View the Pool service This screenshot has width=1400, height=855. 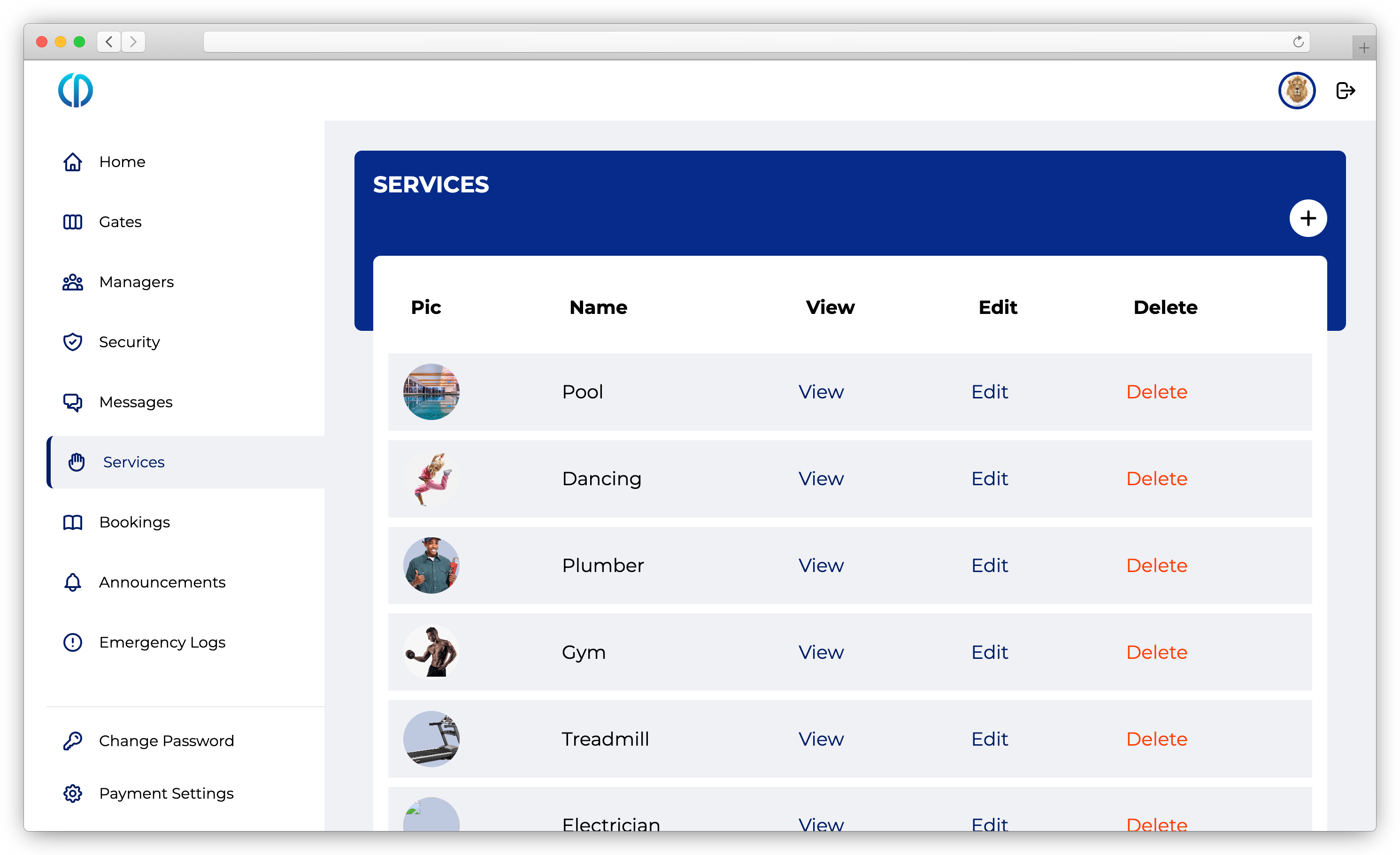[x=821, y=392]
